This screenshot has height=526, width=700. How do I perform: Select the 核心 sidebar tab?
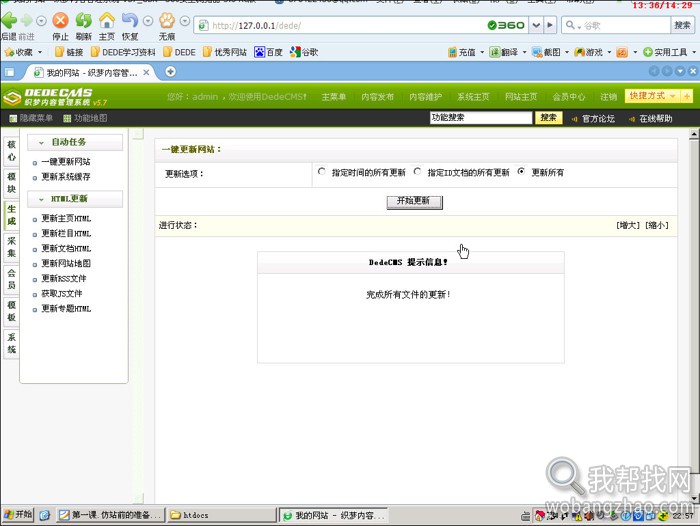click(12, 150)
